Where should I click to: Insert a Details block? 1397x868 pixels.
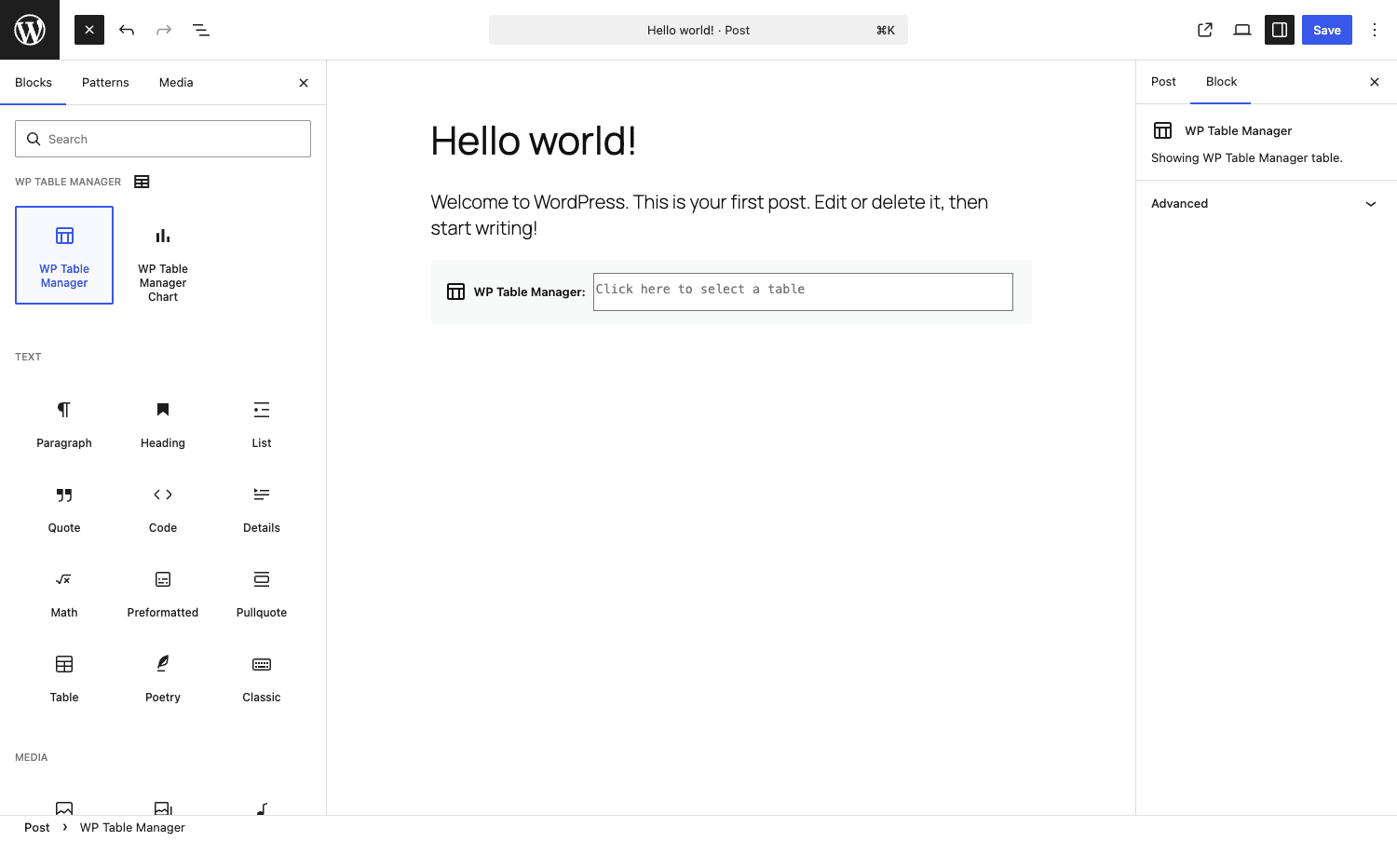(262, 509)
